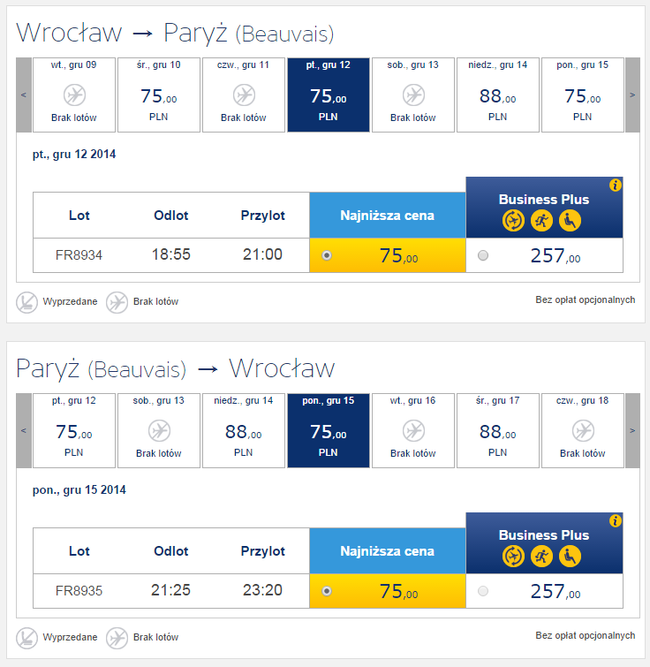Switch to the śr., gru 17 date tab
The height and width of the screenshot is (667, 650).
[498, 431]
